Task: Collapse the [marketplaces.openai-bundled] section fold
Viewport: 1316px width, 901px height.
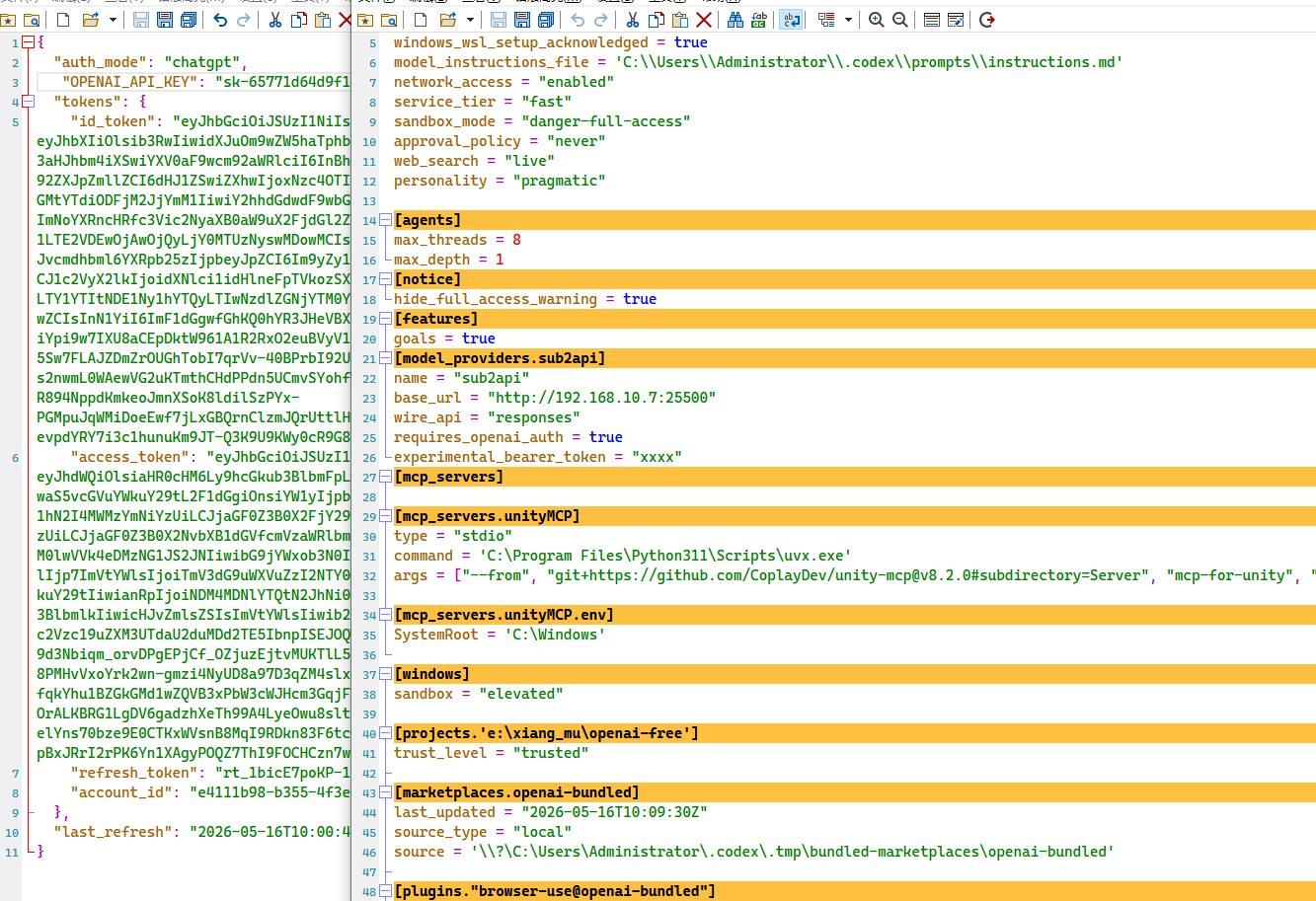Action: [x=385, y=792]
